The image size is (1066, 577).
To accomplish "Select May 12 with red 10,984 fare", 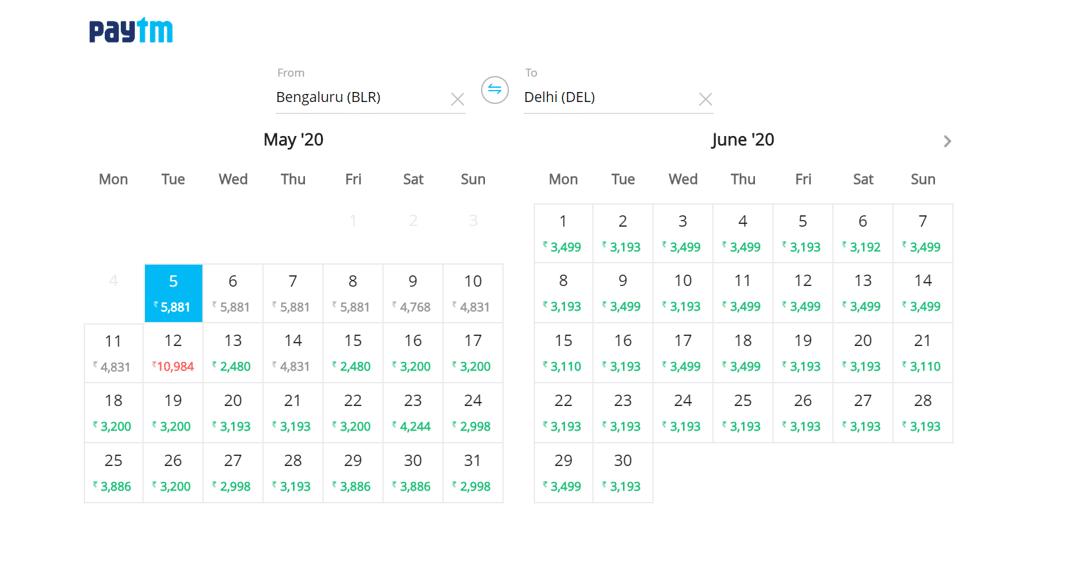I will click(173, 352).
